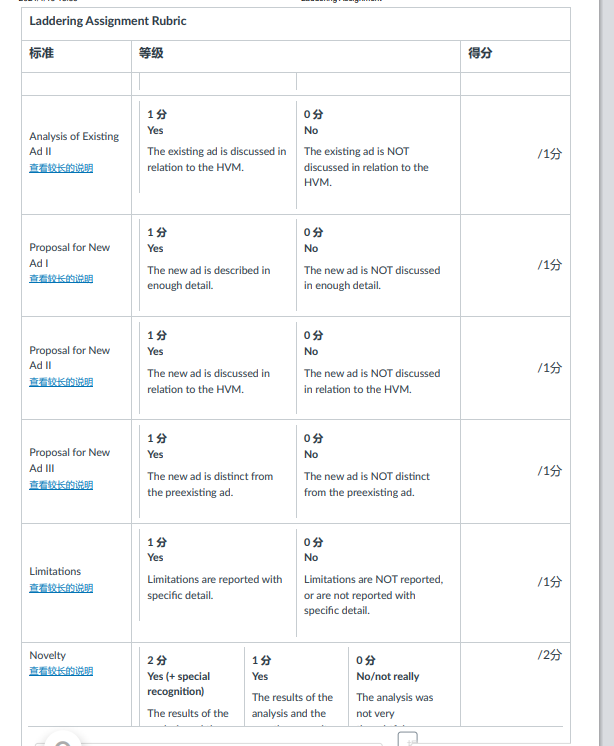The width and height of the screenshot is (614, 746).
Task: Pick the Yes rating for Proposal for New Ad II
Action: pos(217,368)
